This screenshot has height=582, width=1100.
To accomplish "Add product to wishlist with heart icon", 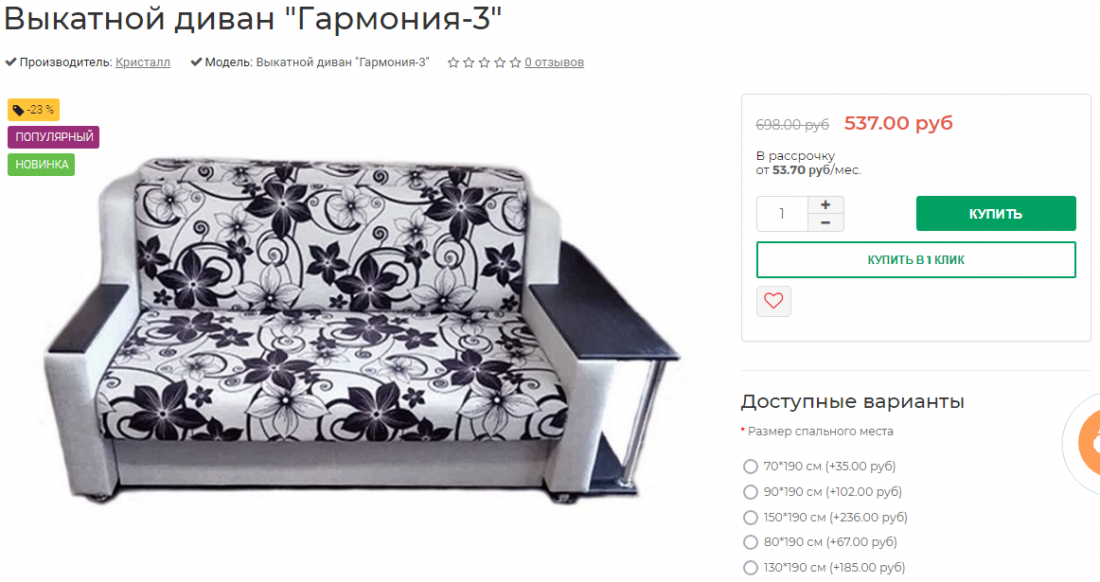I will click(773, 301).
